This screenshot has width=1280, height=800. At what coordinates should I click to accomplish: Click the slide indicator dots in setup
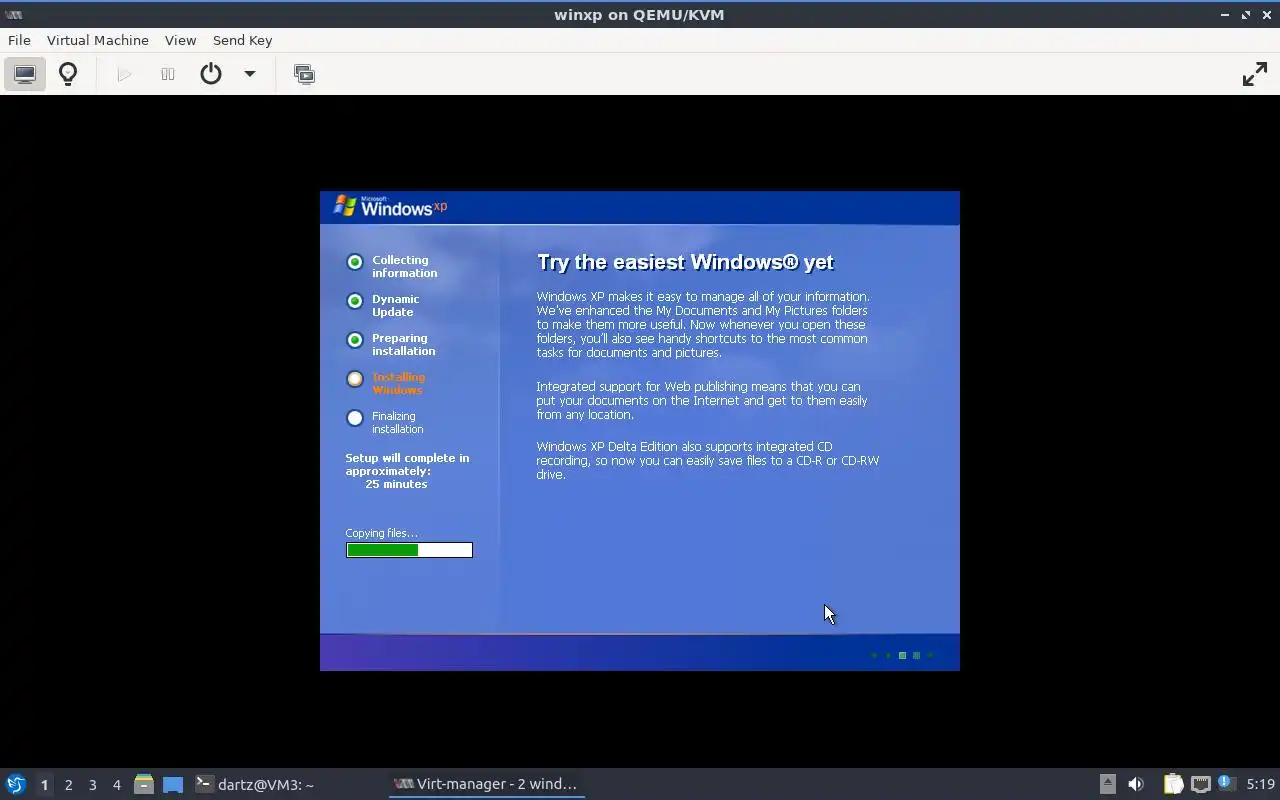[x=902, y=656]
